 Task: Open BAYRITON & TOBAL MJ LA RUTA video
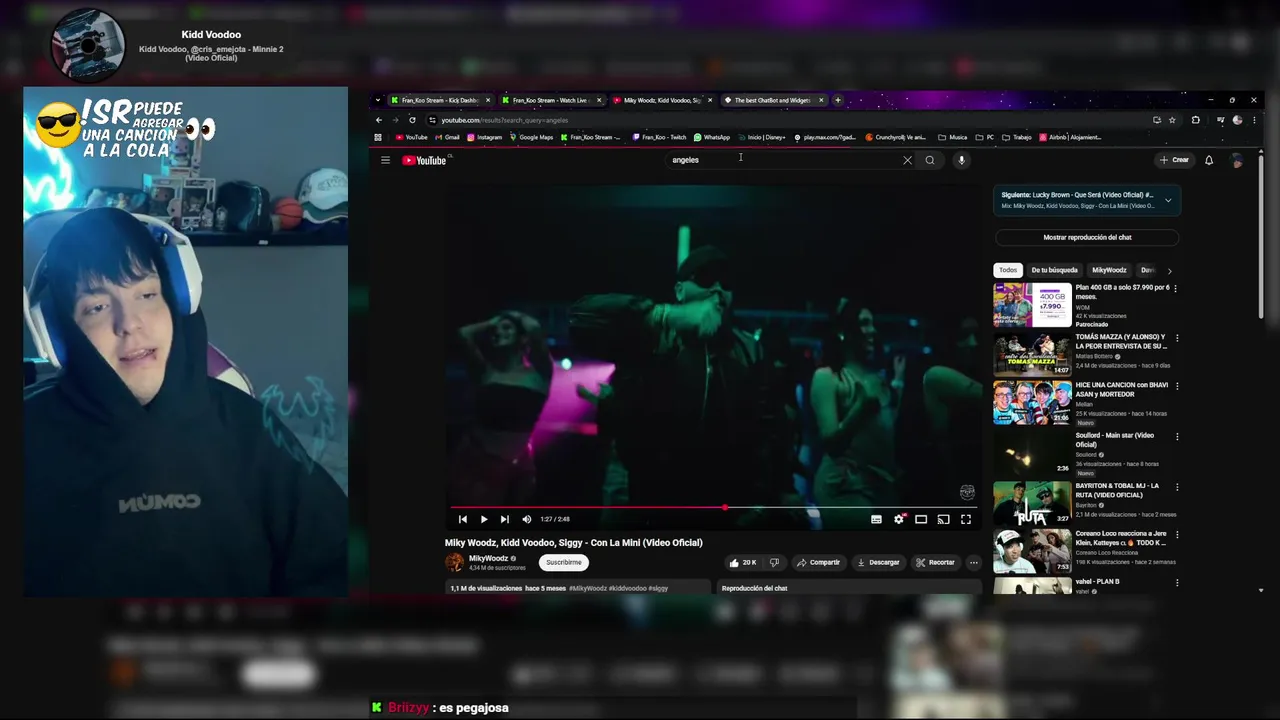coord(1032,503)
